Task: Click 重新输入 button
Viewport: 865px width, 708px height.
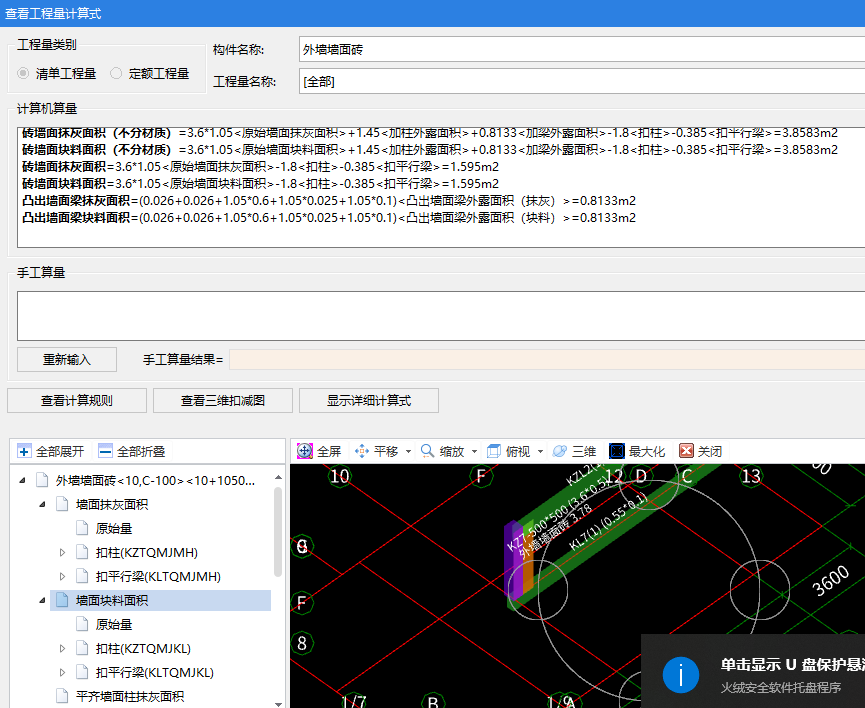Action: pyautogui.click(x=67, y=359)
